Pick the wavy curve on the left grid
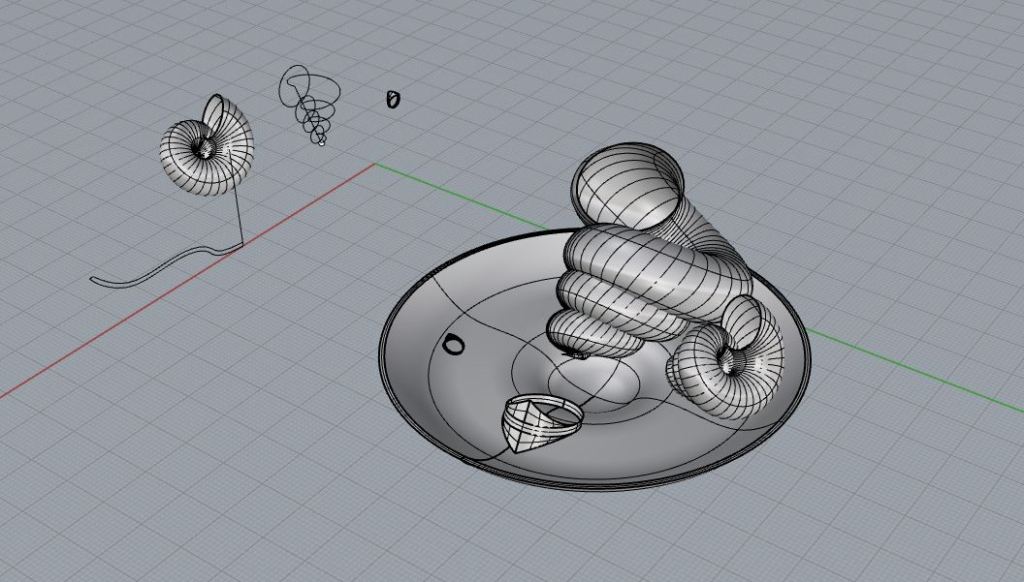The image size is (1024, 582). click(160, 265)
